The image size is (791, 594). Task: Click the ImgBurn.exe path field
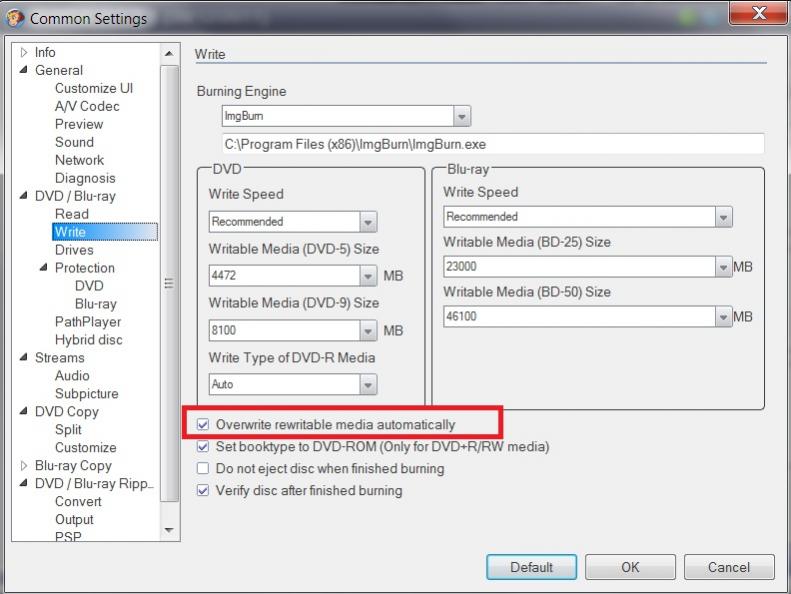pyautogui.click(x=493, y=144)
